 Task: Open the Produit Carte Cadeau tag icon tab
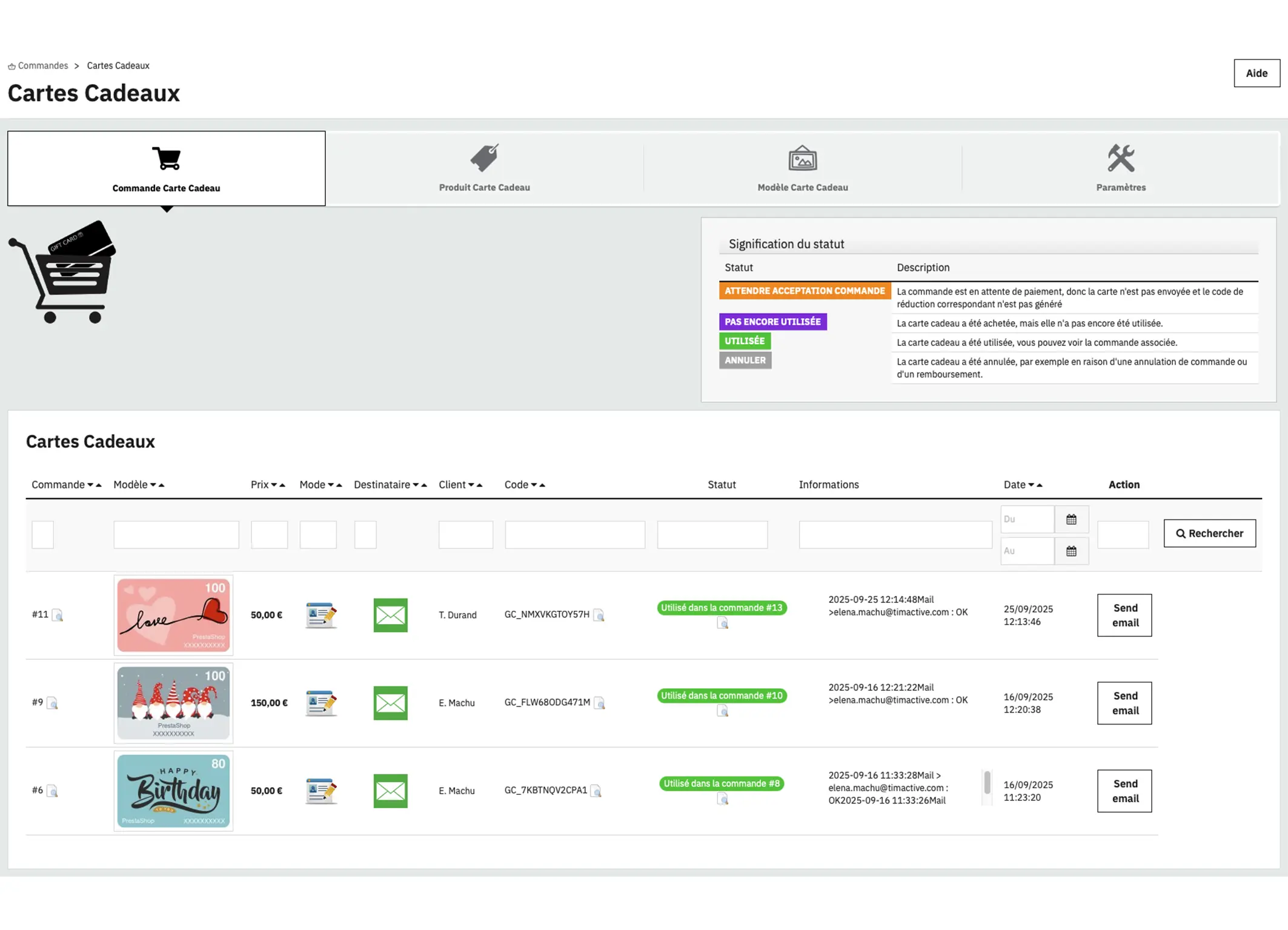click(x=484, y=159)
